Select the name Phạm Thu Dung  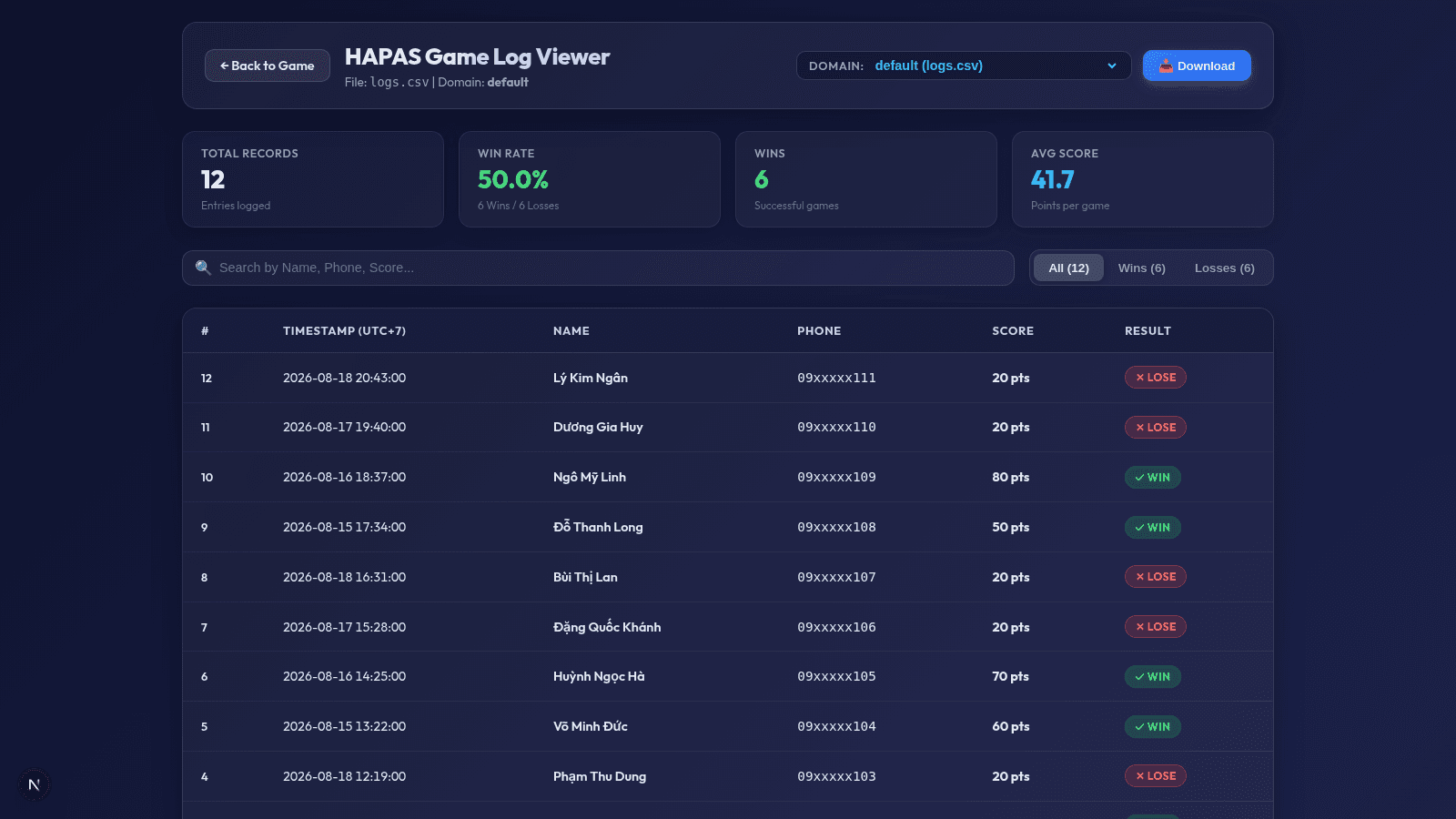pos(600,776)
